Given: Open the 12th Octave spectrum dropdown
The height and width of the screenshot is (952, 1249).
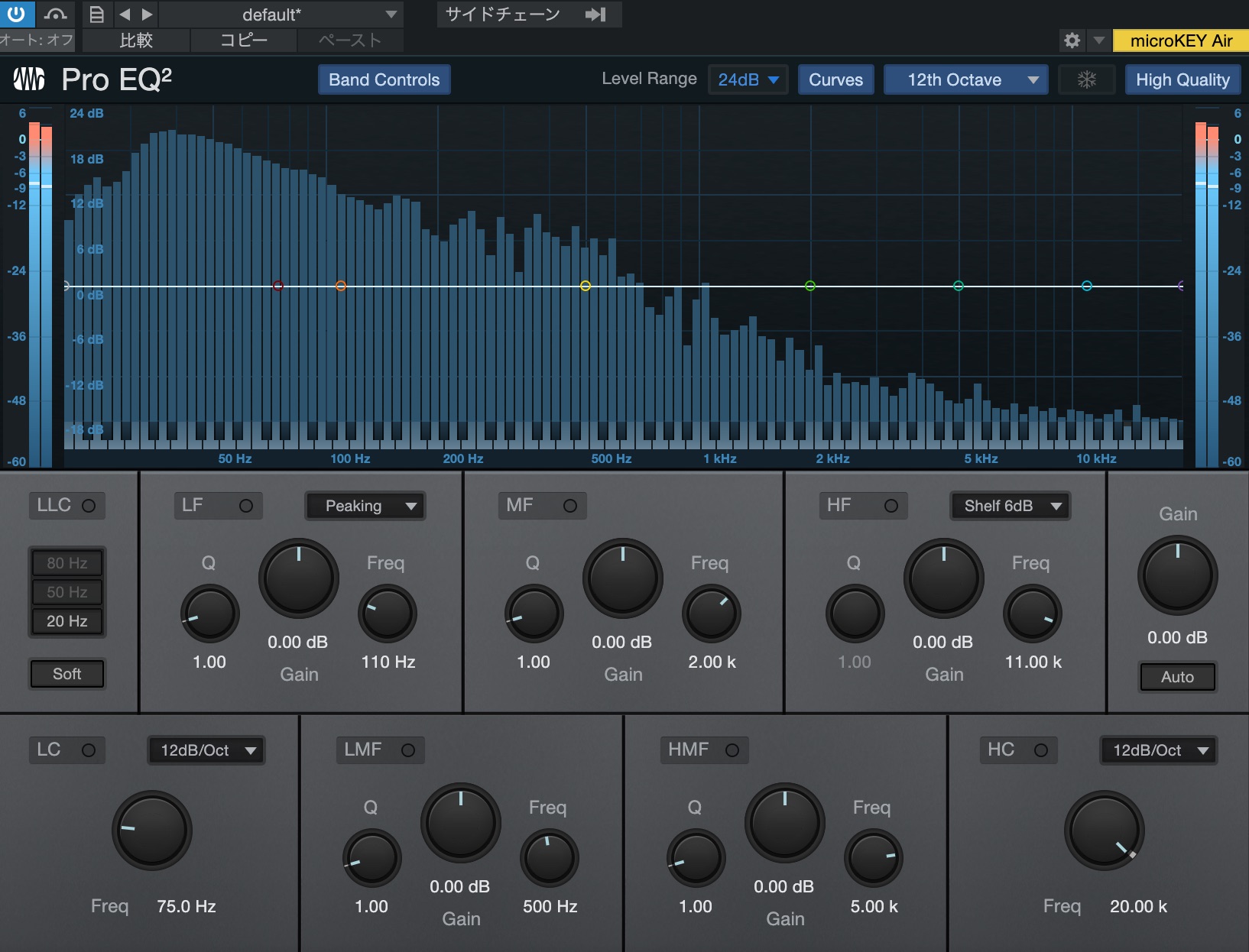Looking at the screenshot, I should [x=966, y=79].
